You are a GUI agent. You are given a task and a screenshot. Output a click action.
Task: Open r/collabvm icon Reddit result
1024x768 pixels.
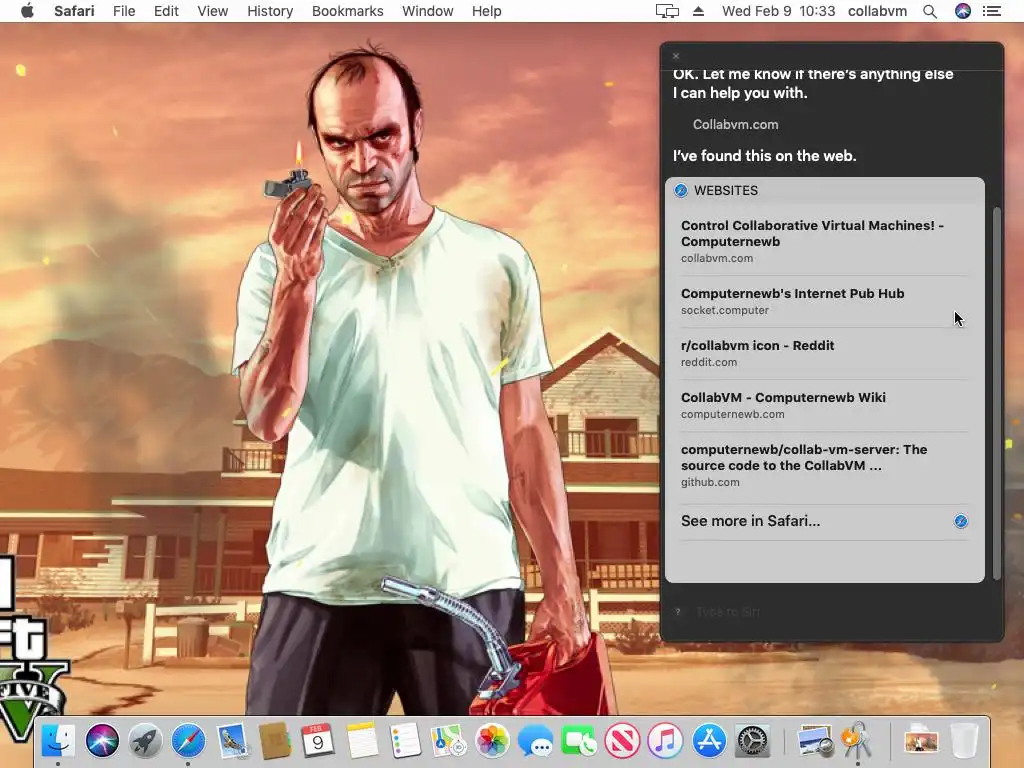[x=824, y=353]
